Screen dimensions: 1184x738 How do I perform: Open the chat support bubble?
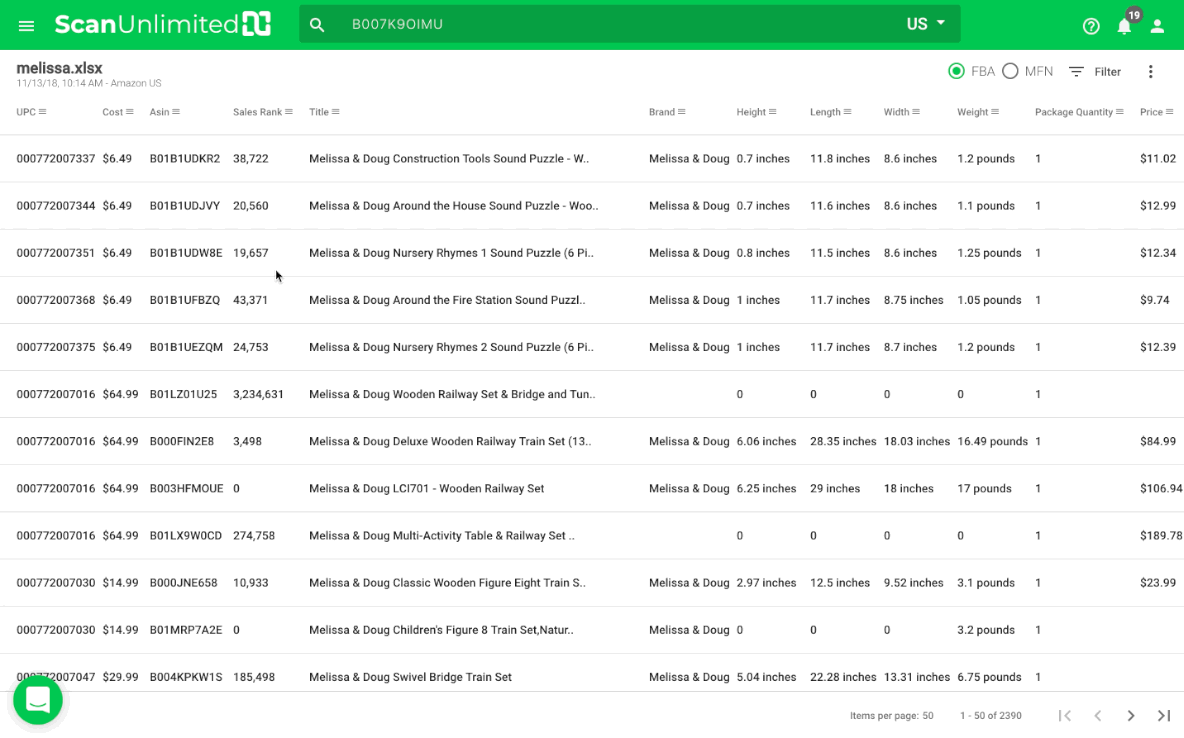(38, 700)
